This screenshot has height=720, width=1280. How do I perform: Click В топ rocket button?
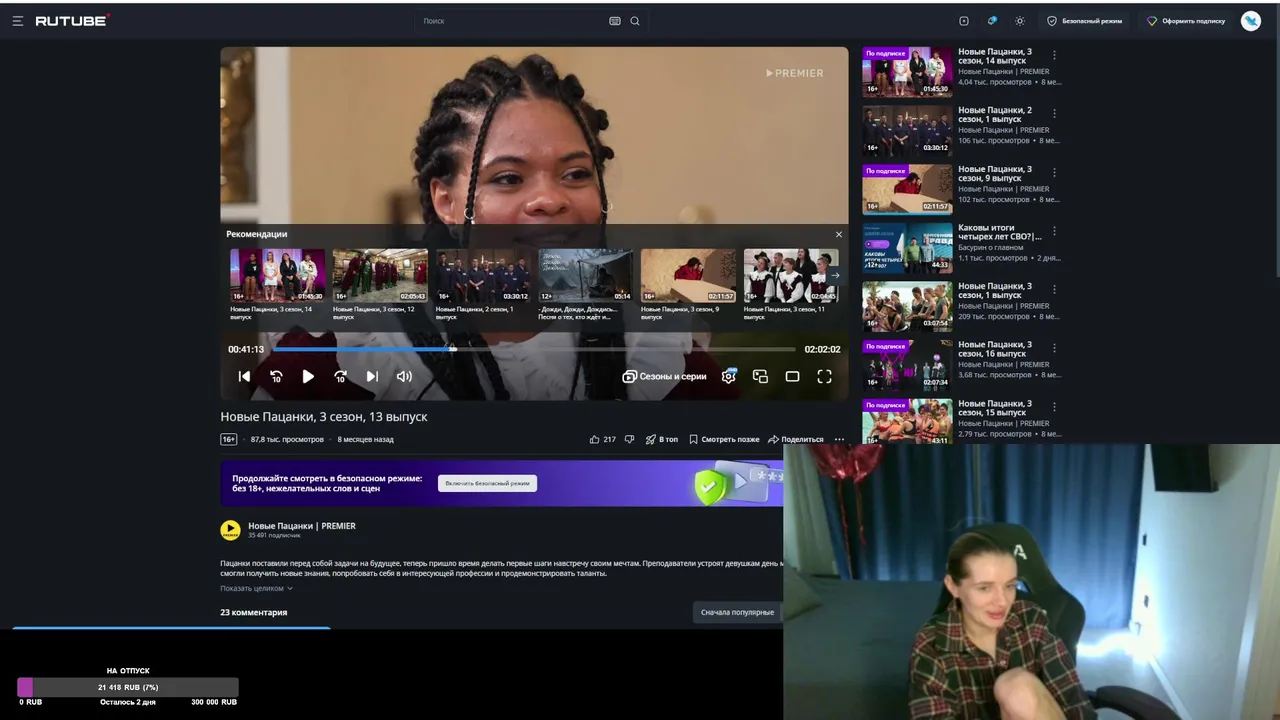tap(661, 439)
